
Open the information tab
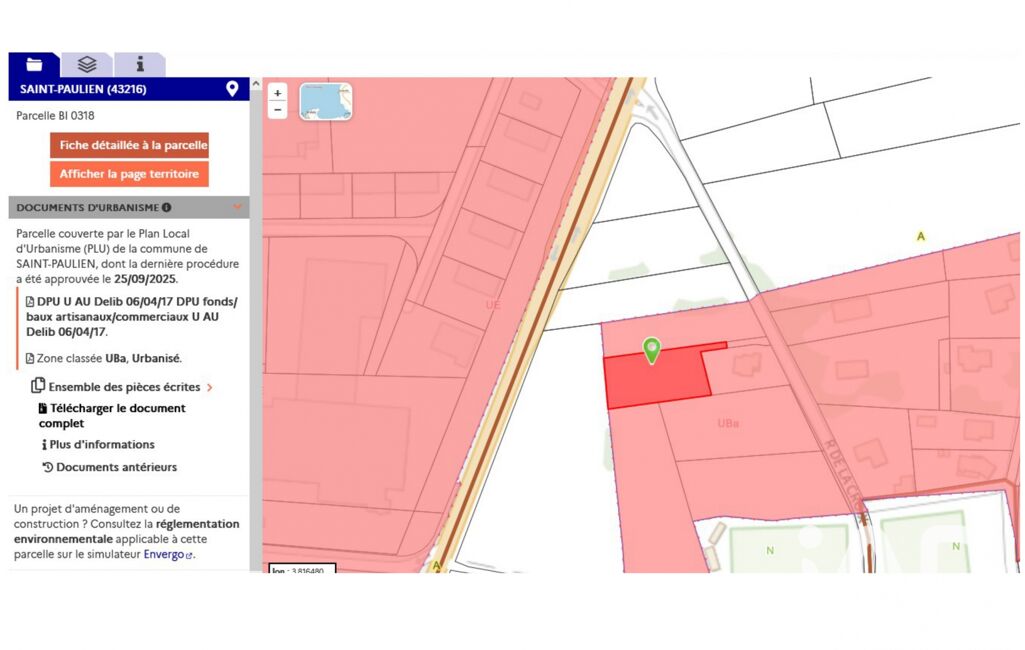[x=139, y=64]
